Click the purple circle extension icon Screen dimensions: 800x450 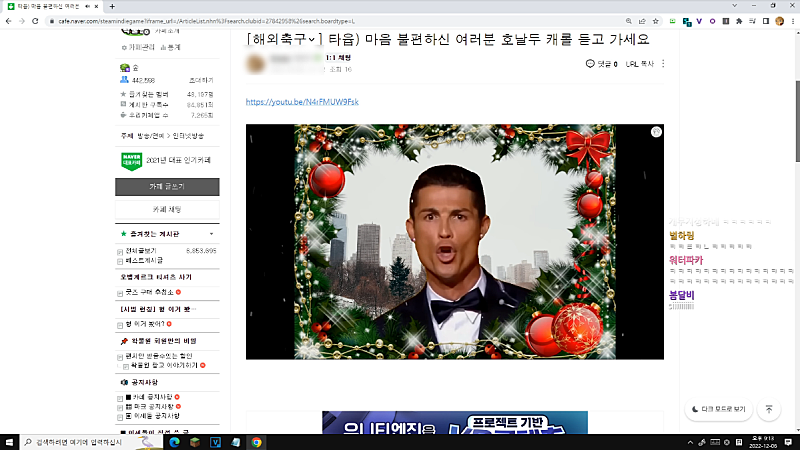[712, 21]
